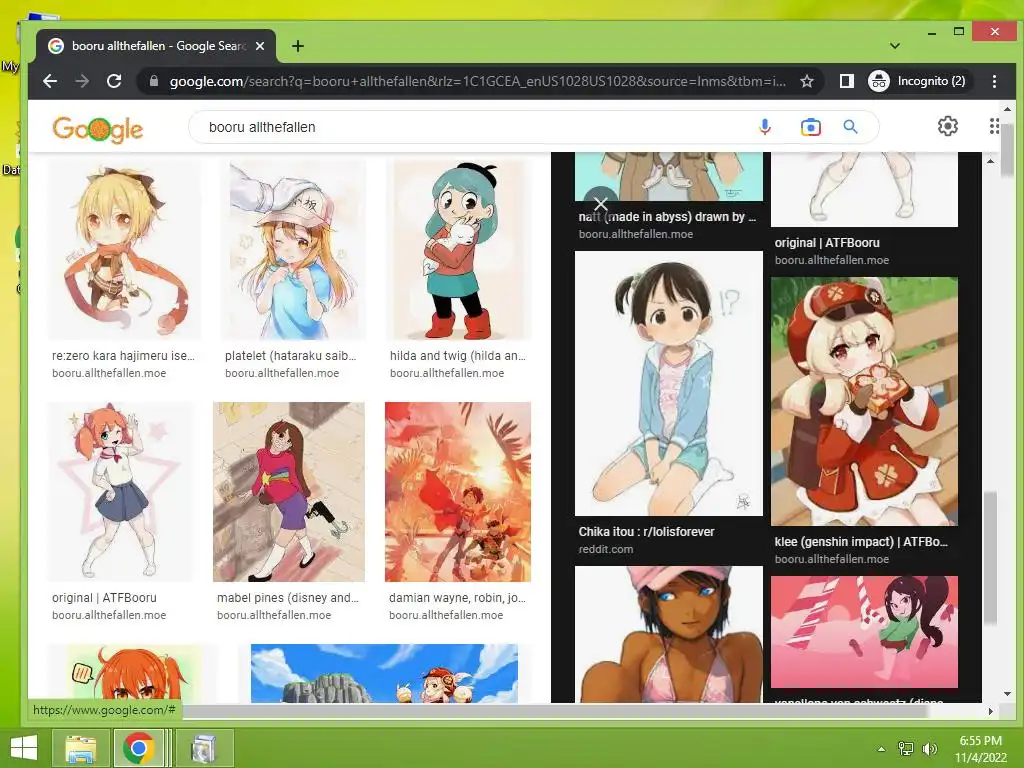This screenshot has height=768, width=1024.
Task: Open search by image camera icon
Action: (810, 127)
